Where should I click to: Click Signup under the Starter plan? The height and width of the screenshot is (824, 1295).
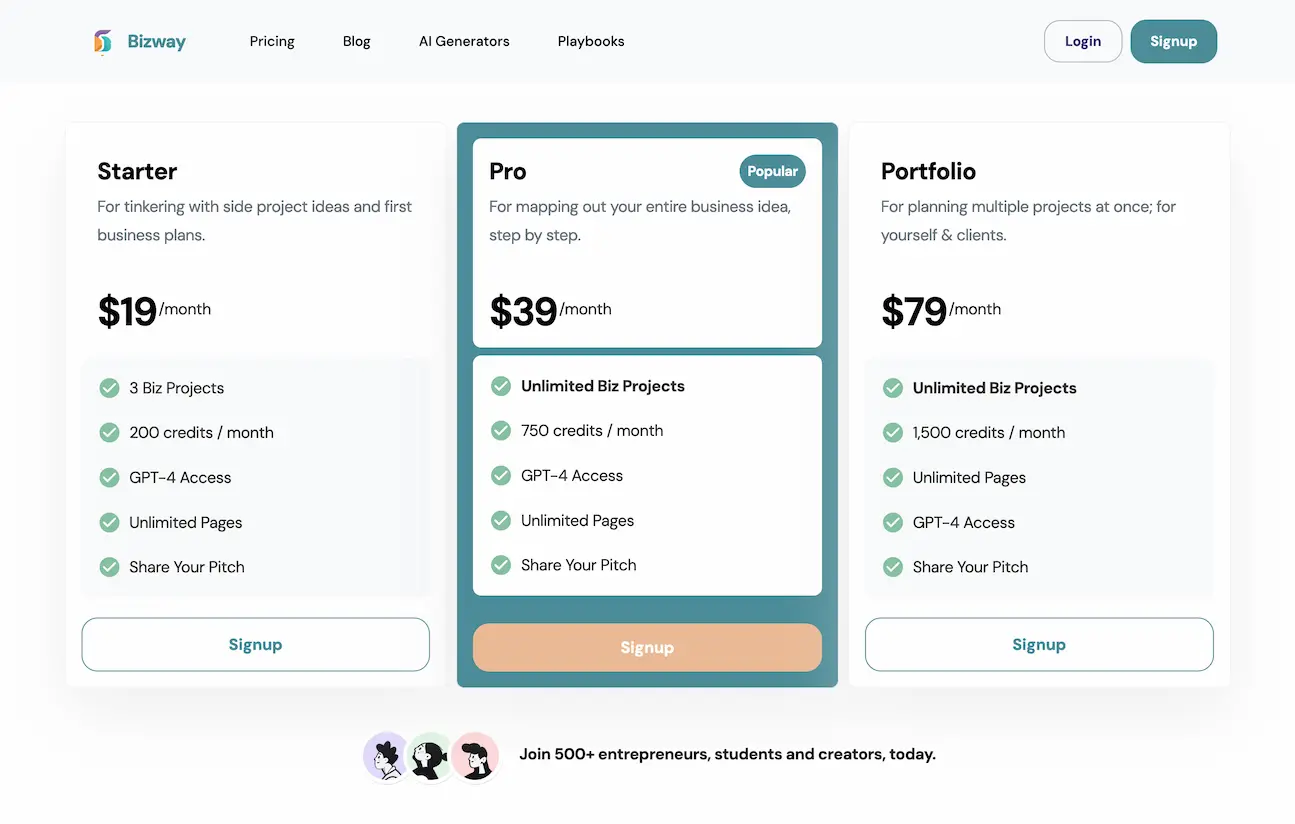255,644
